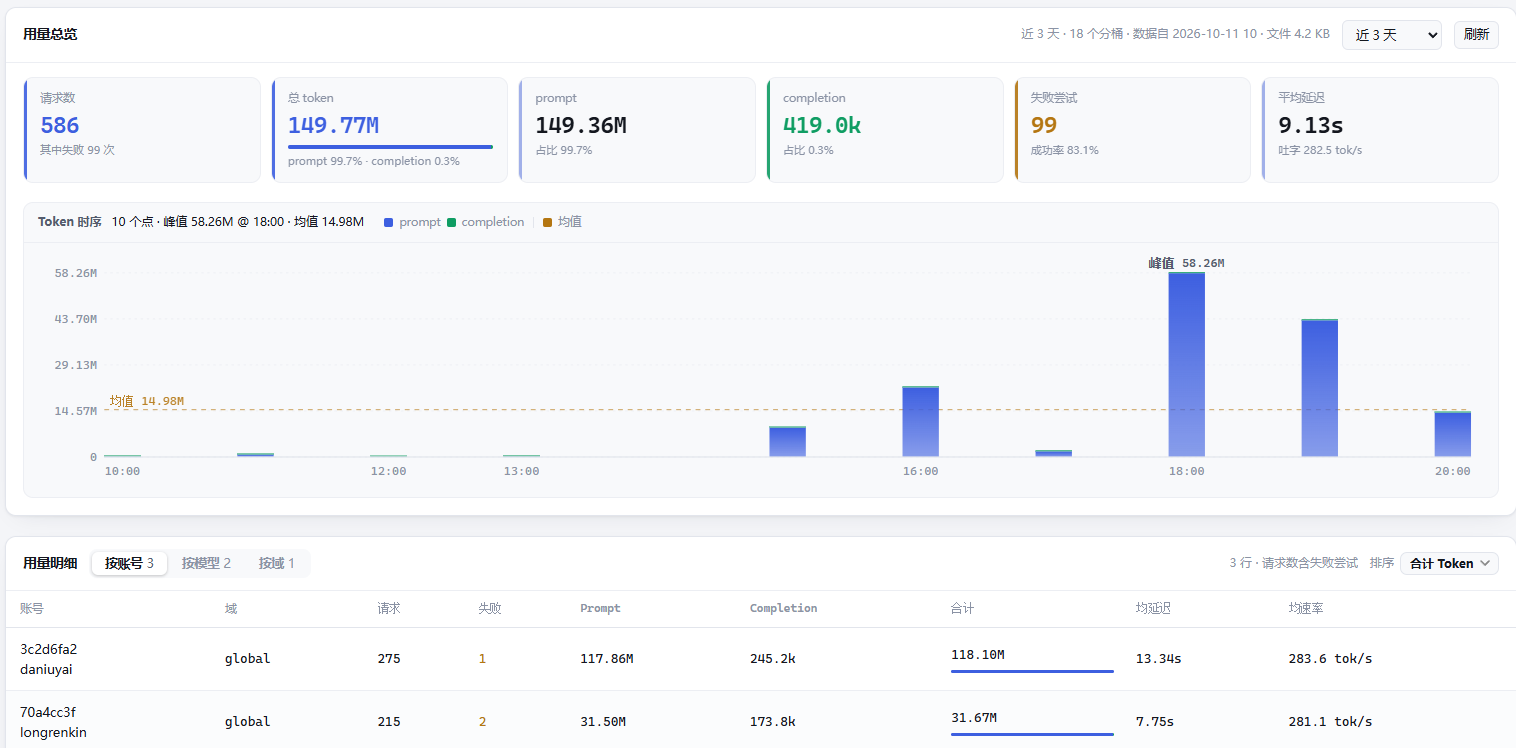Select the 13.34s latency cell
This screenshot has height=748, width=1516.
1159,659
